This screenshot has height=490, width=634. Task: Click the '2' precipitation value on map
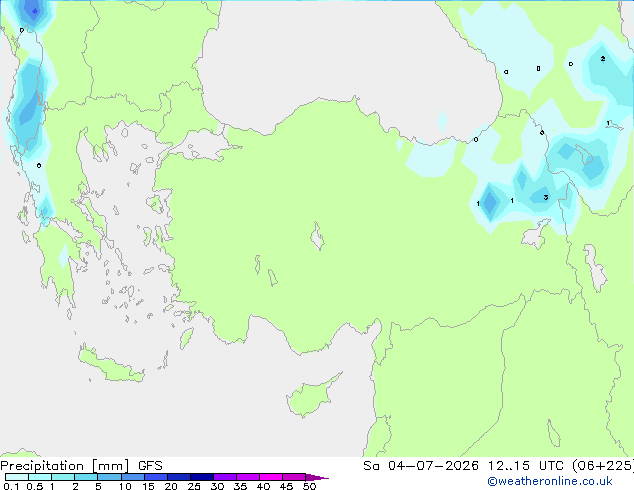603,59
